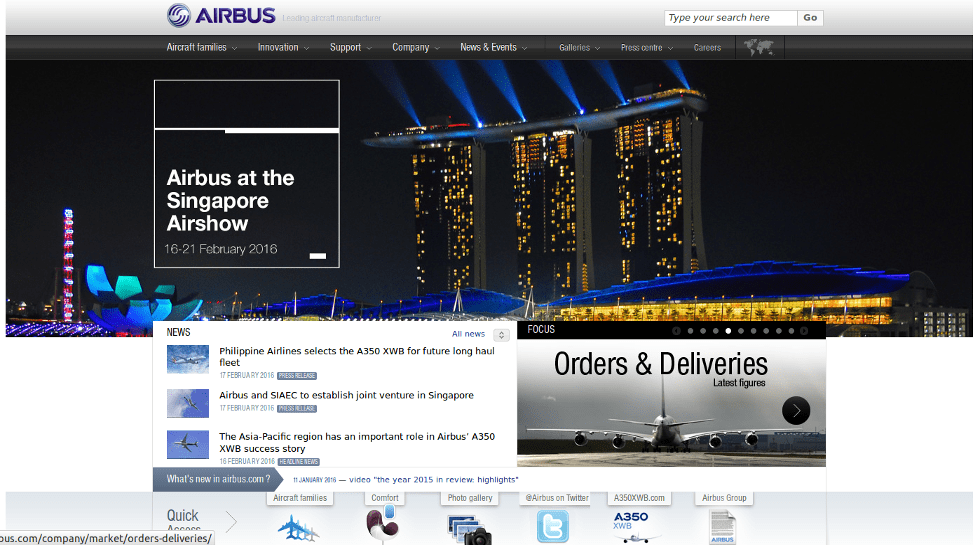Open the Photo gallery camera icon
980x545 pixels.
469,528
